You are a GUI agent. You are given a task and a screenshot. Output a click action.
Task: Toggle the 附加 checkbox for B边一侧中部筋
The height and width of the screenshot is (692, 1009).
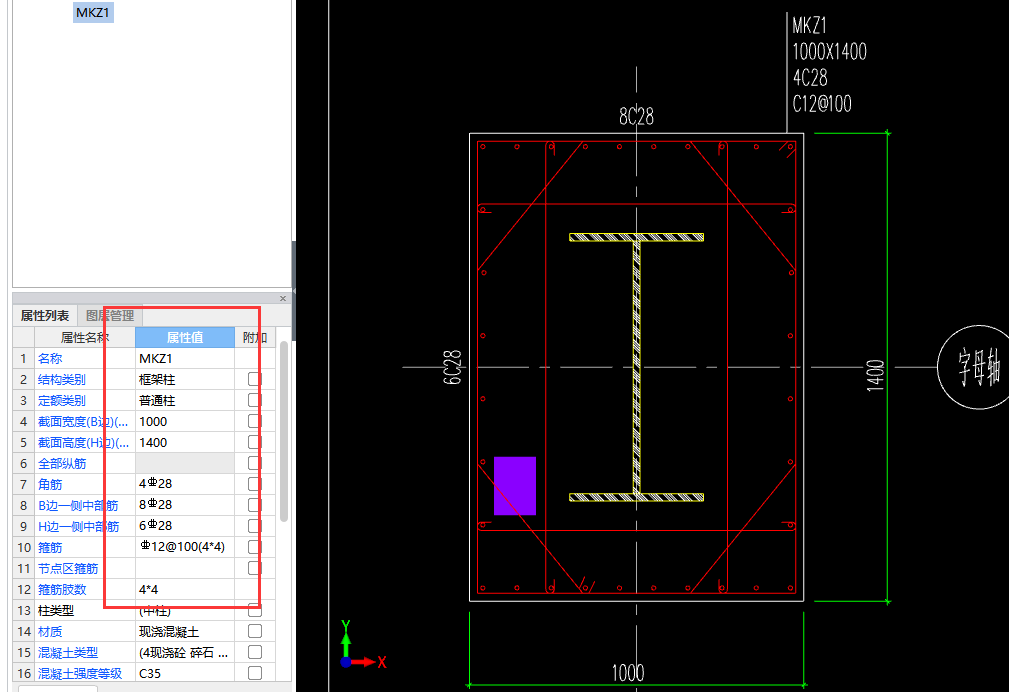(x=255, y=505)
